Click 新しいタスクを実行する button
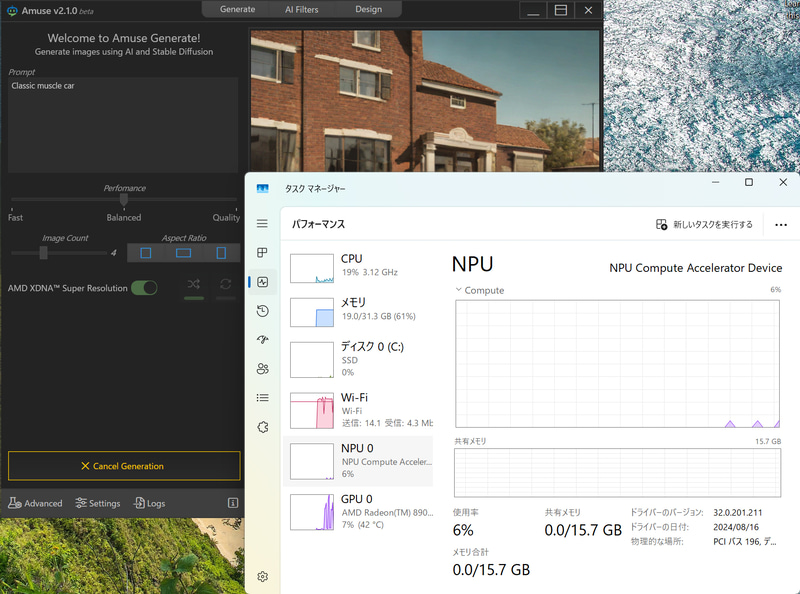This screenshot has width=800, height=594. pyautogui.click(x=705, y=225)
